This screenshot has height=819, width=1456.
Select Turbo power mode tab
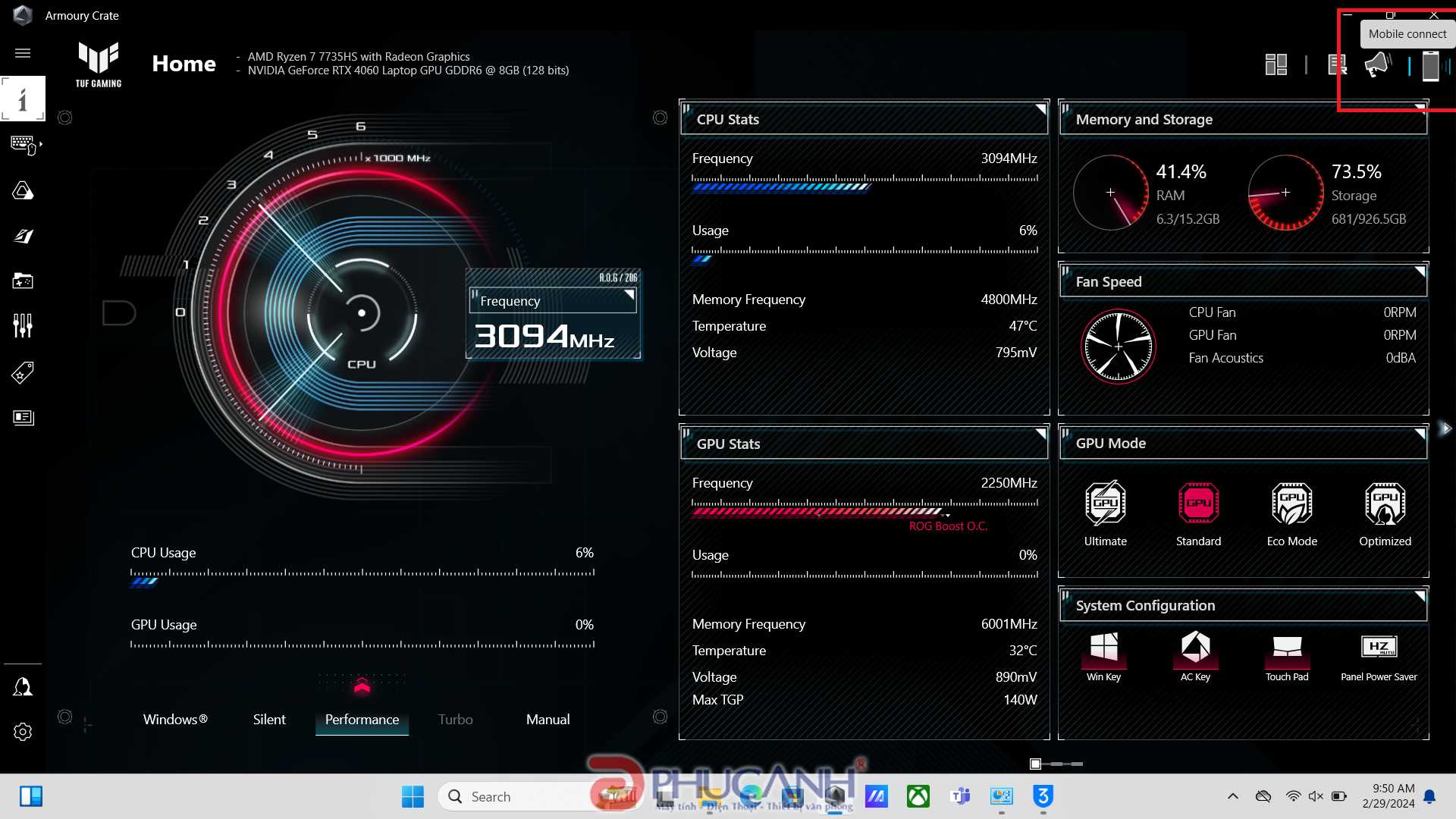(454, 718)
